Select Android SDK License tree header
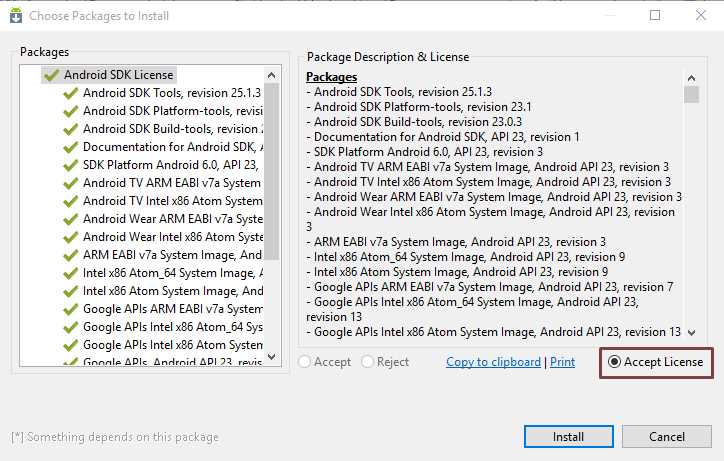 [x=109, y=75]
